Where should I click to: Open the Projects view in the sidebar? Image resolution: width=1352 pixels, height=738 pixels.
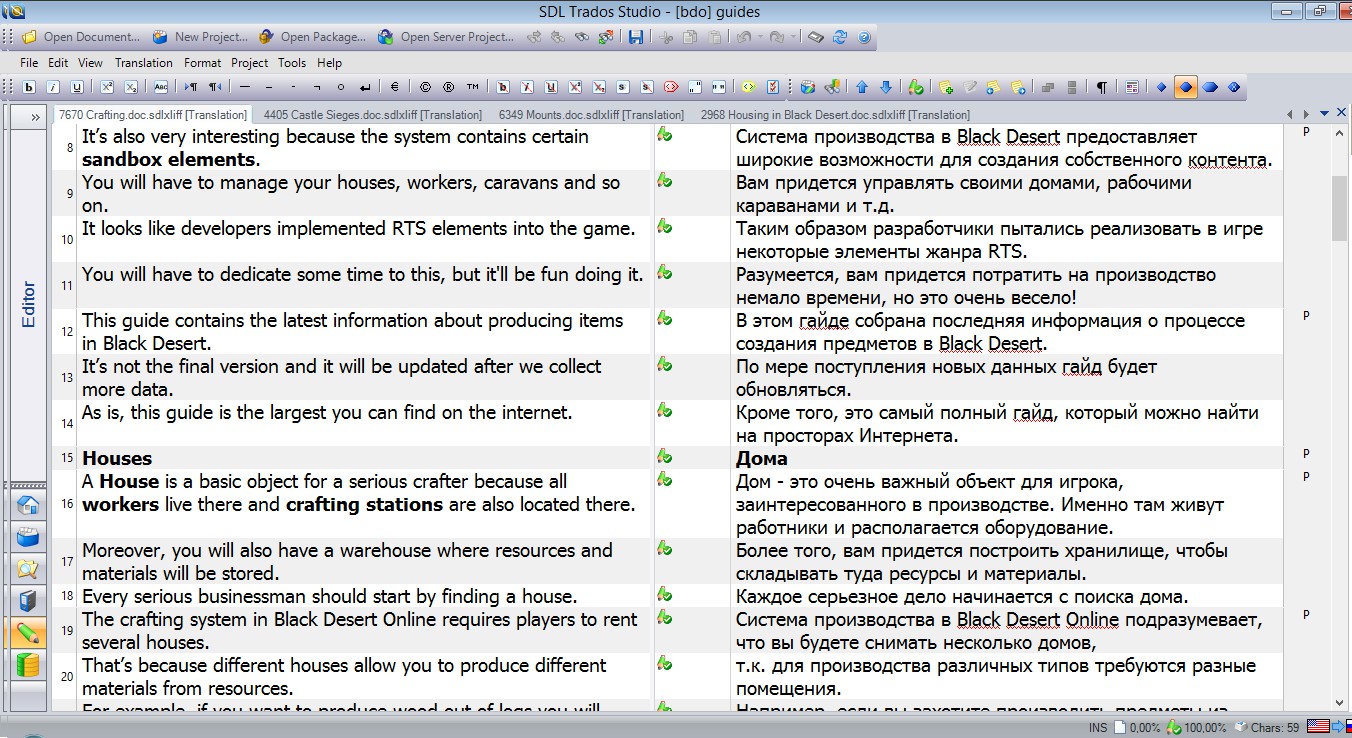(28, 537)
